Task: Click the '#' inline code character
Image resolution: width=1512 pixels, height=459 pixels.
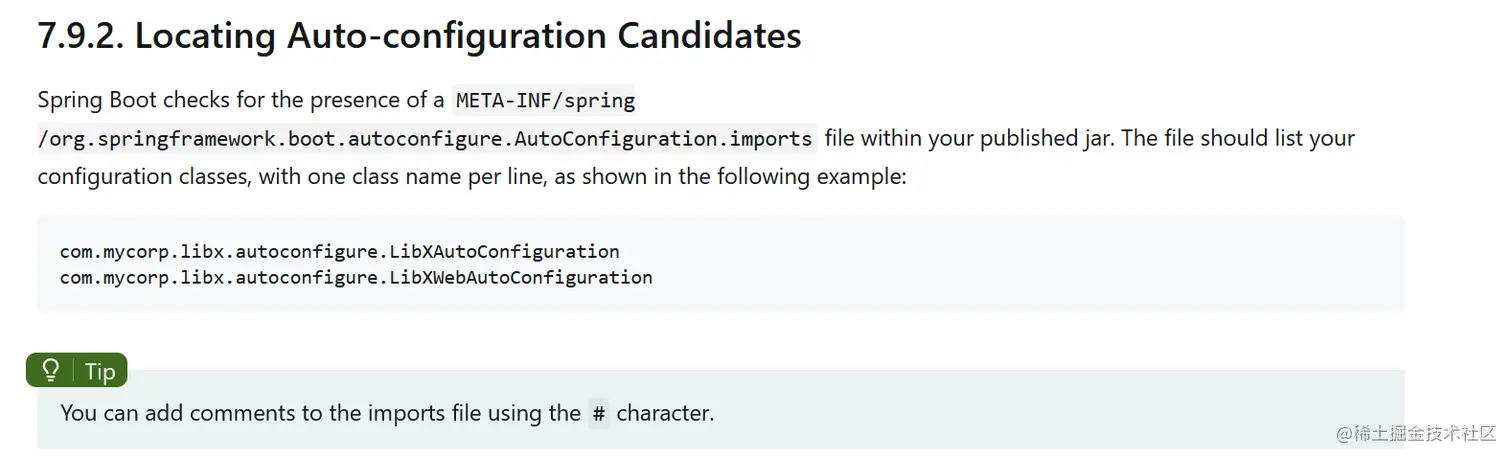Action: coord(598,413)
